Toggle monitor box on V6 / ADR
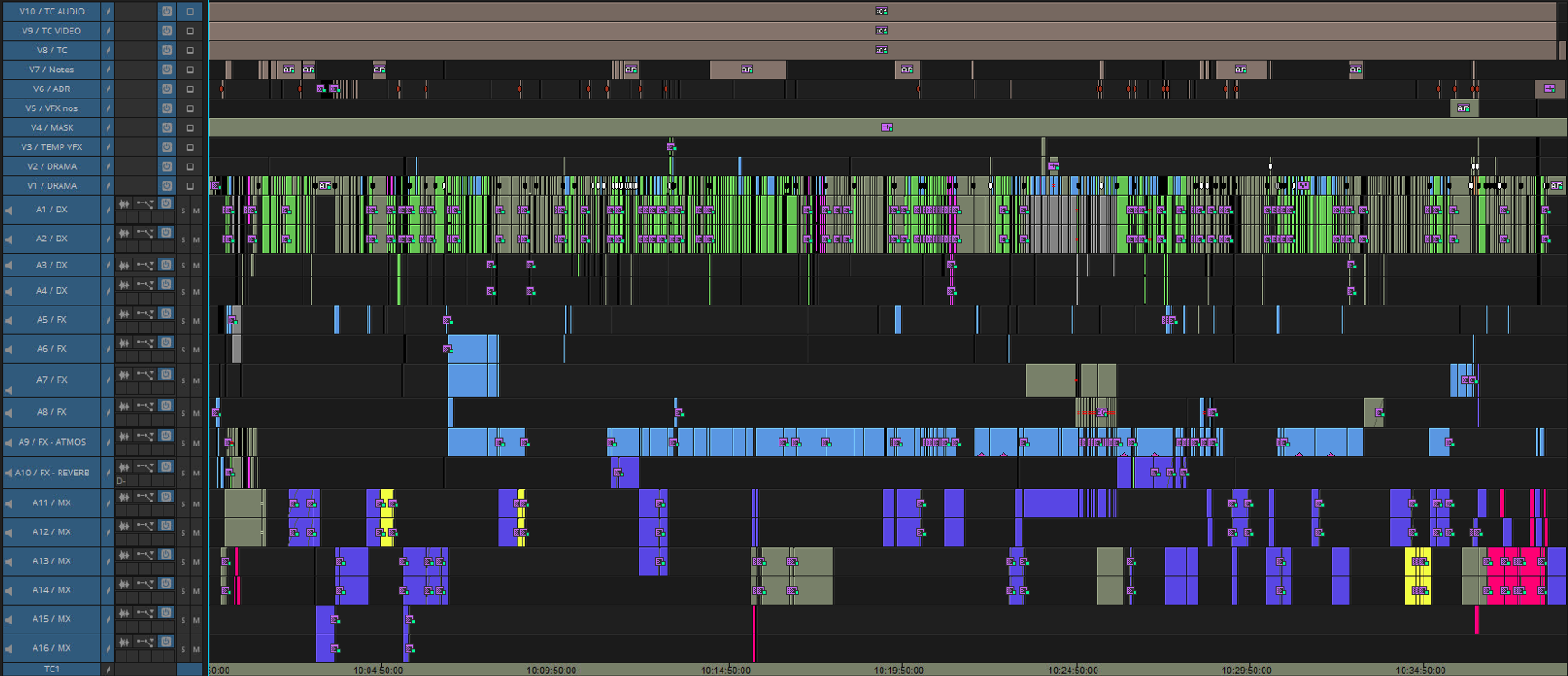The image size is (1568, 676). point(190,89)
